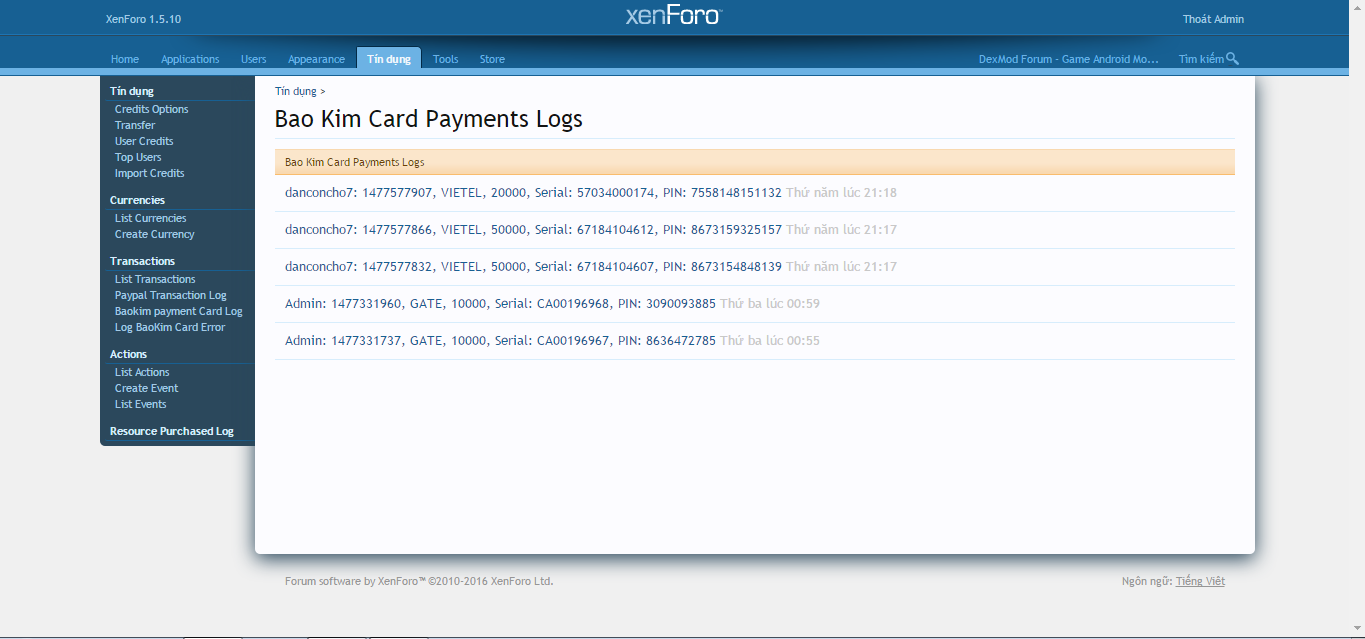Open the Home tab
Image resolution: width=1365 pixels, height=639 pixels.
coord(125,59)
